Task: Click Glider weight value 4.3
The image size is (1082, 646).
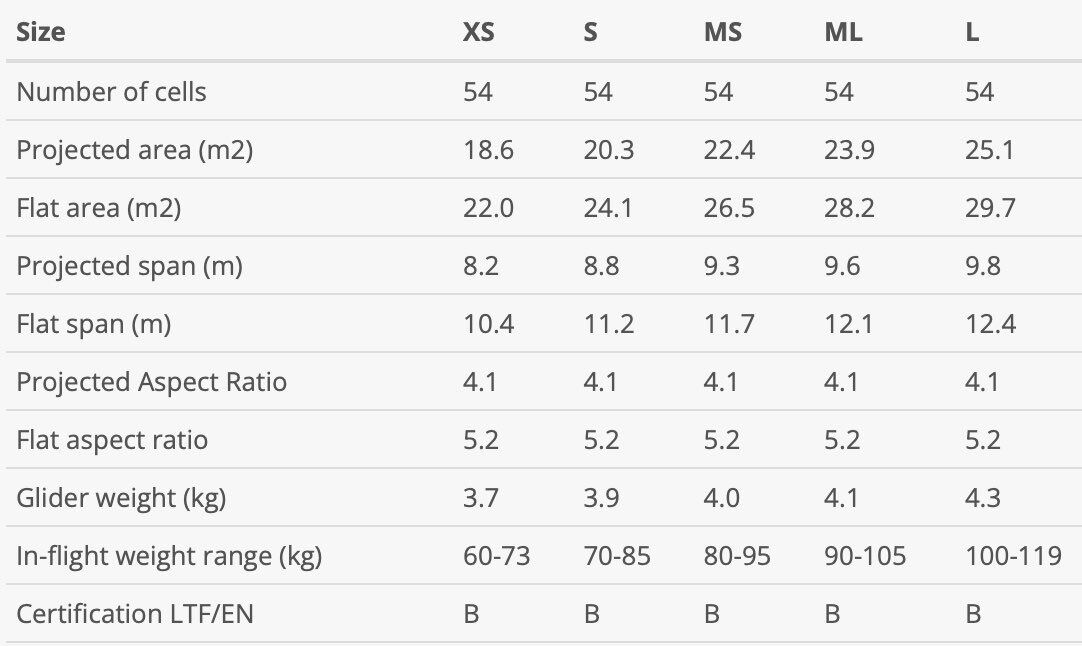Action: (983, 498)
